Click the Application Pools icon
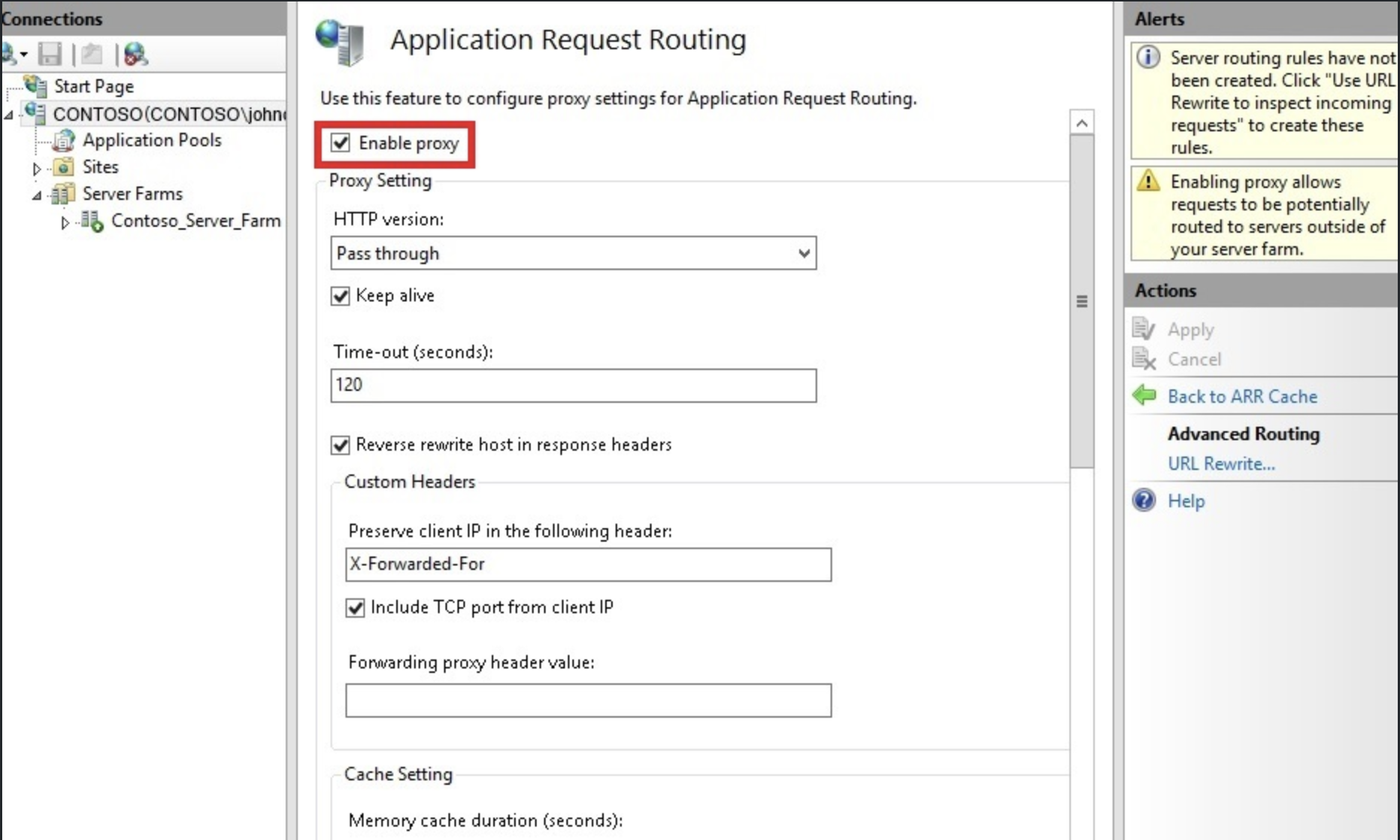This screenshot has height=840, width=1400. coord(64,140)
